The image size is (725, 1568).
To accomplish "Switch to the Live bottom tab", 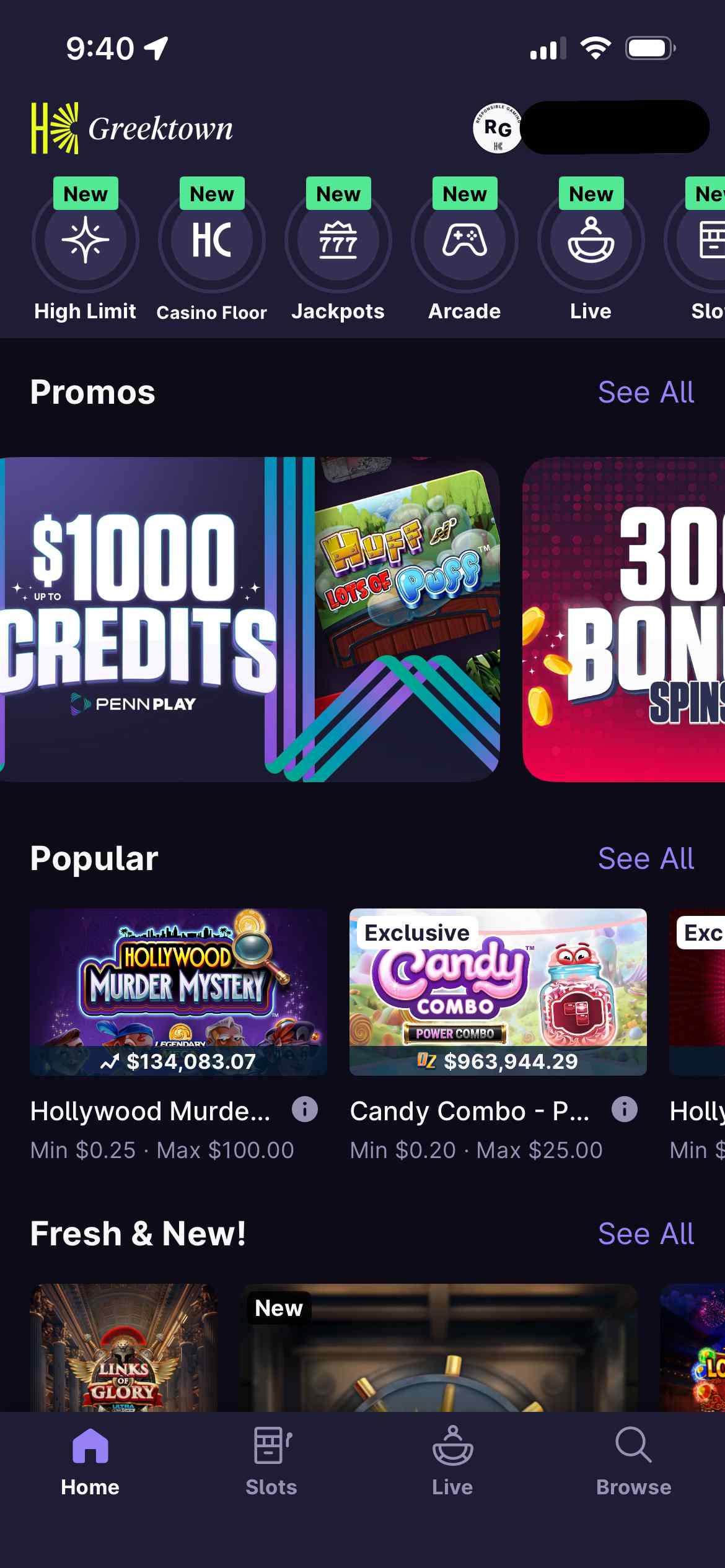I will coord(453,1459).
